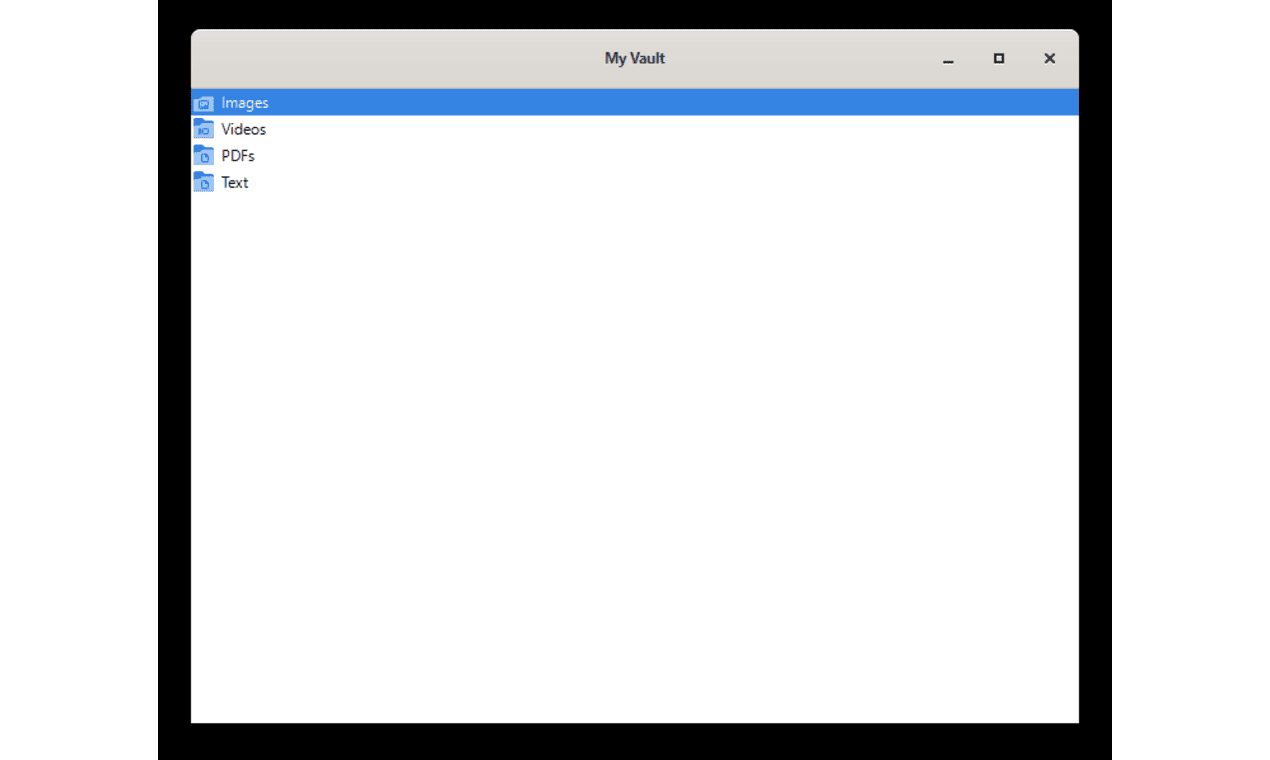The width and height of the screenshot is (1270, 760).
Task: Click the minimize icon in the title bar
Action: click(947, 59)
